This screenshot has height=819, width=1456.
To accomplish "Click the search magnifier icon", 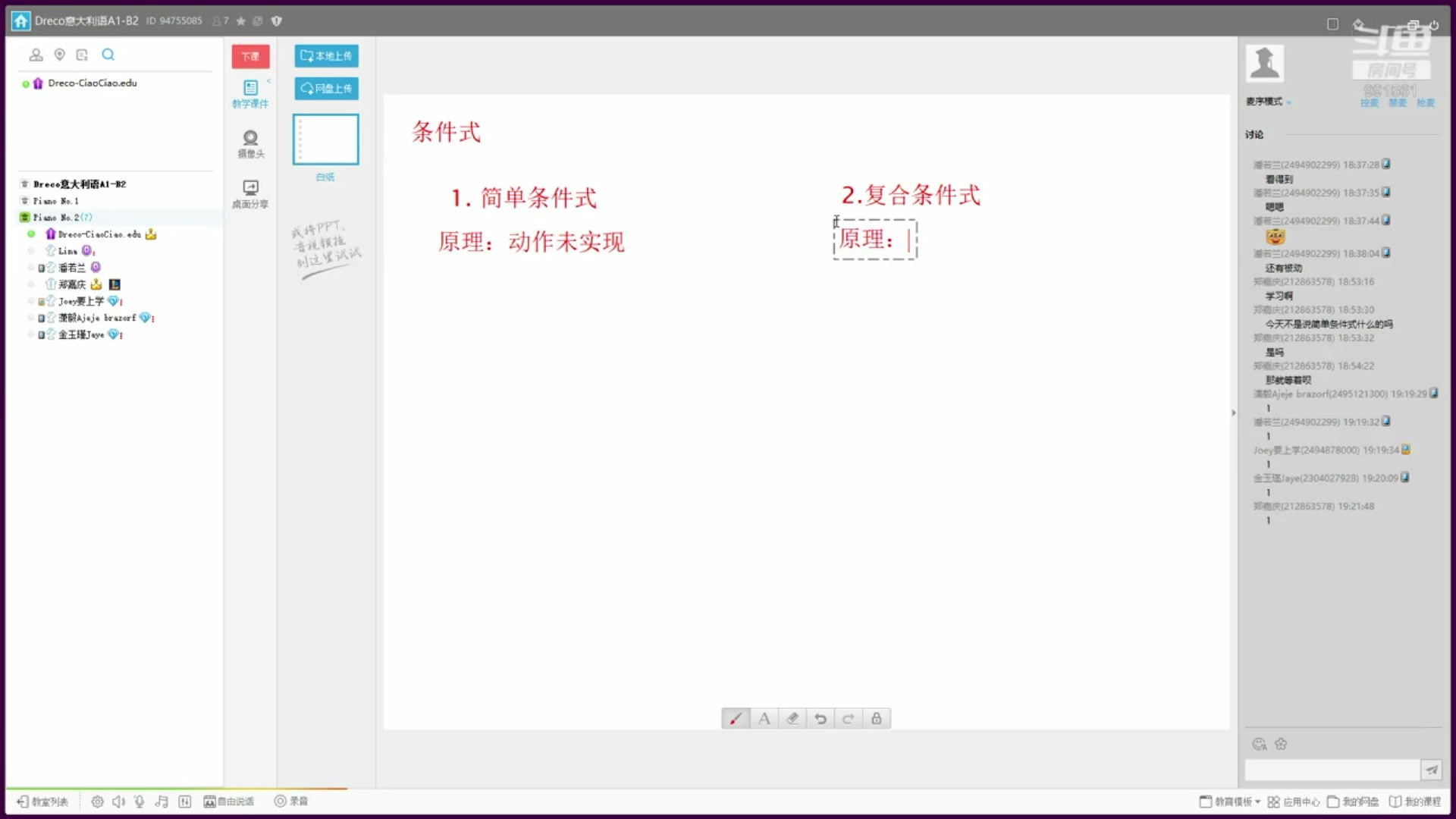I will (108, 55).
